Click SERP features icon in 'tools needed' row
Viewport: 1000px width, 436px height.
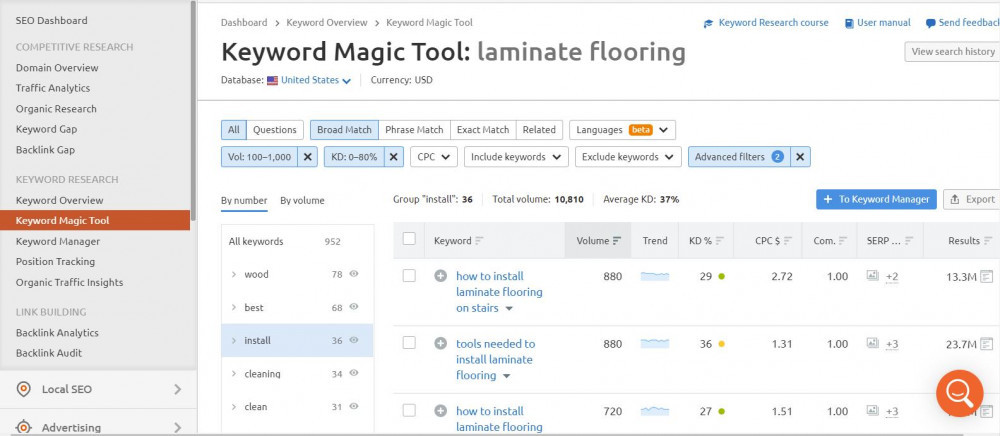tap(872, 343)
